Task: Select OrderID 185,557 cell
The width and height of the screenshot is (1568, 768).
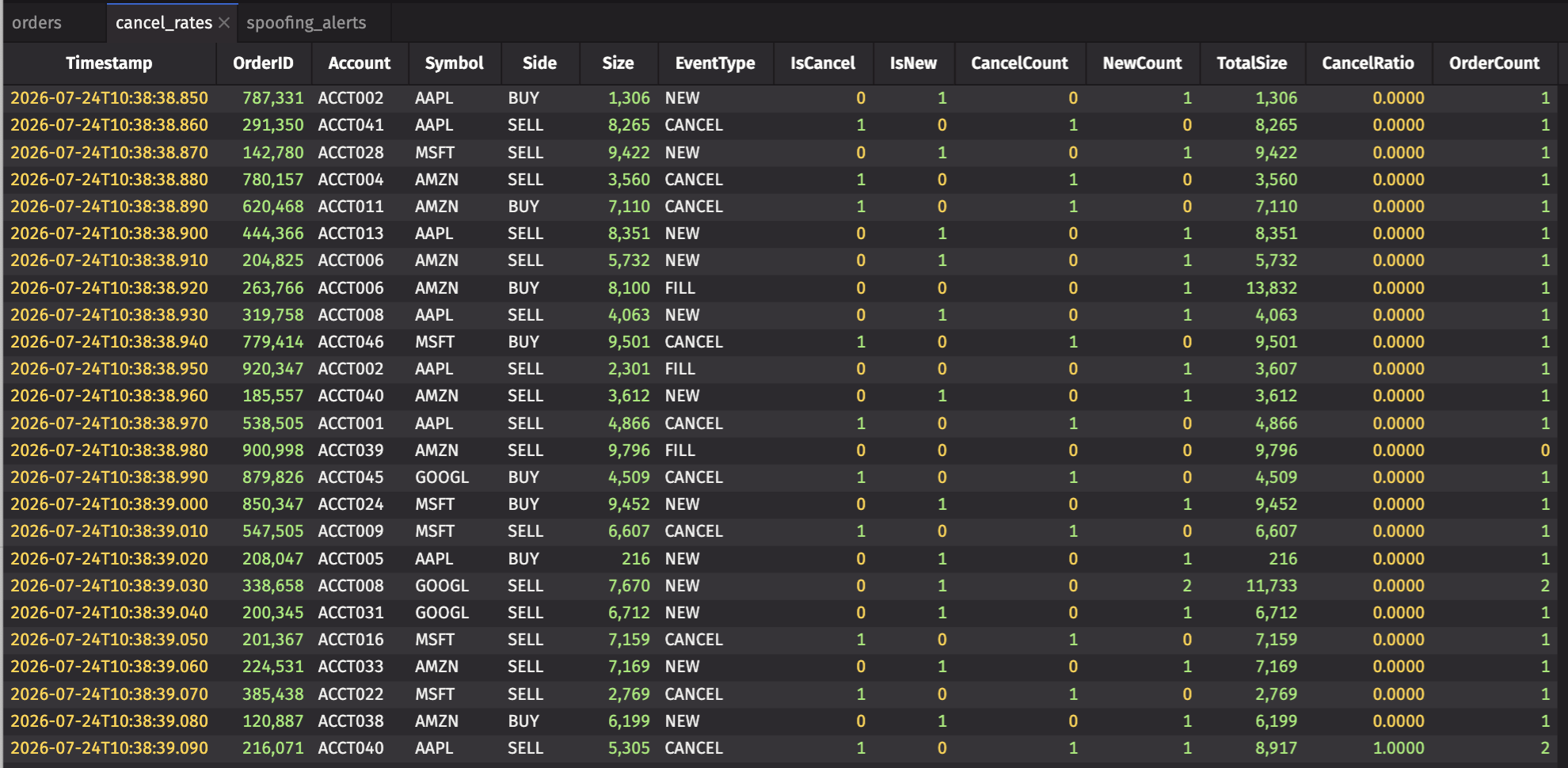Action: [264, 396]
